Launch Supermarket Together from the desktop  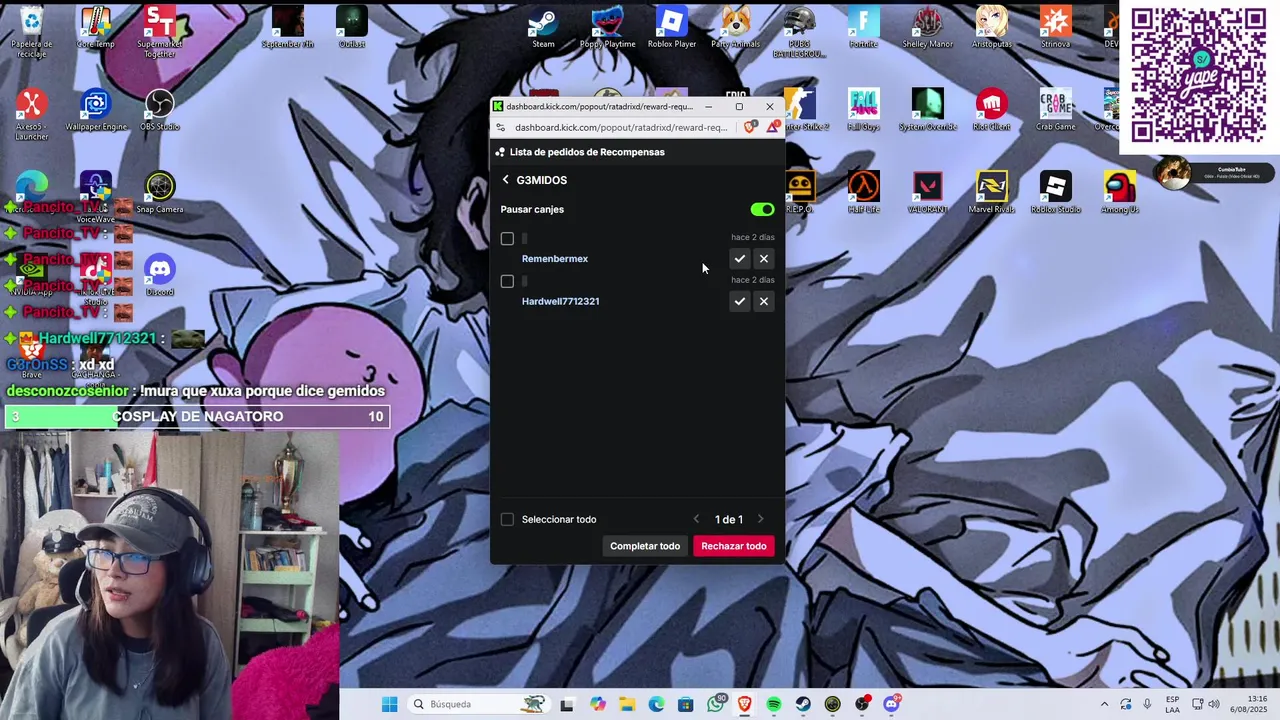(x=159, y=32)
